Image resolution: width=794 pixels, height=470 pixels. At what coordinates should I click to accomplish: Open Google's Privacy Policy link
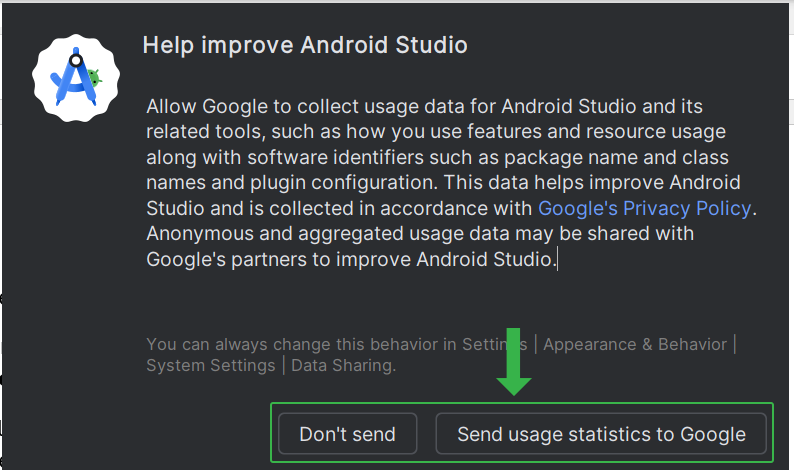[644, 208]
